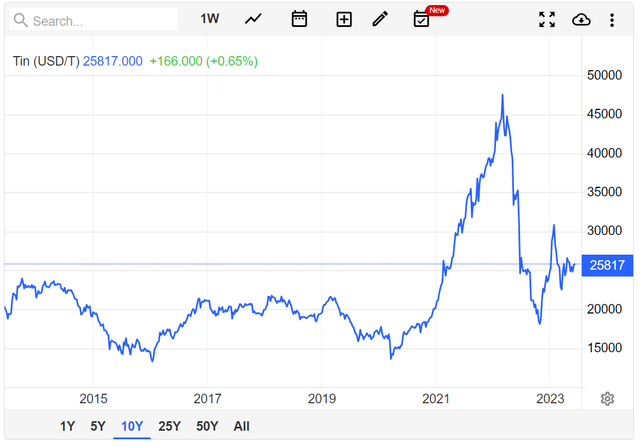Image resolution: width=640 pixels, height=447 pixels.
Task: Click the plus compare/add indicator icon
Action: [344, 19]
